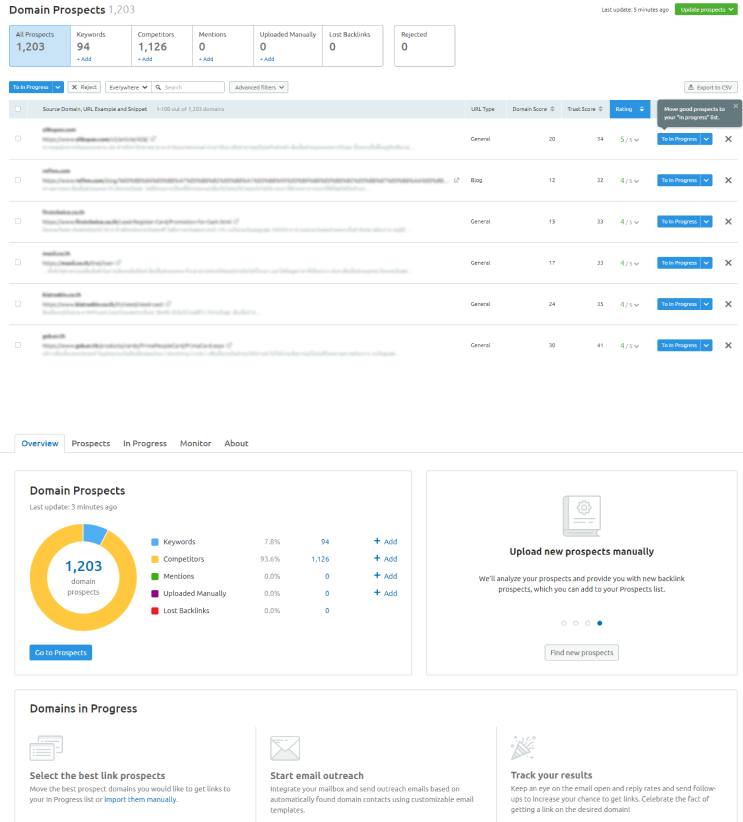Open the Update prospects dropdown arrow
The width and height of the screenshot is (743, 822).
pos(732,9)
